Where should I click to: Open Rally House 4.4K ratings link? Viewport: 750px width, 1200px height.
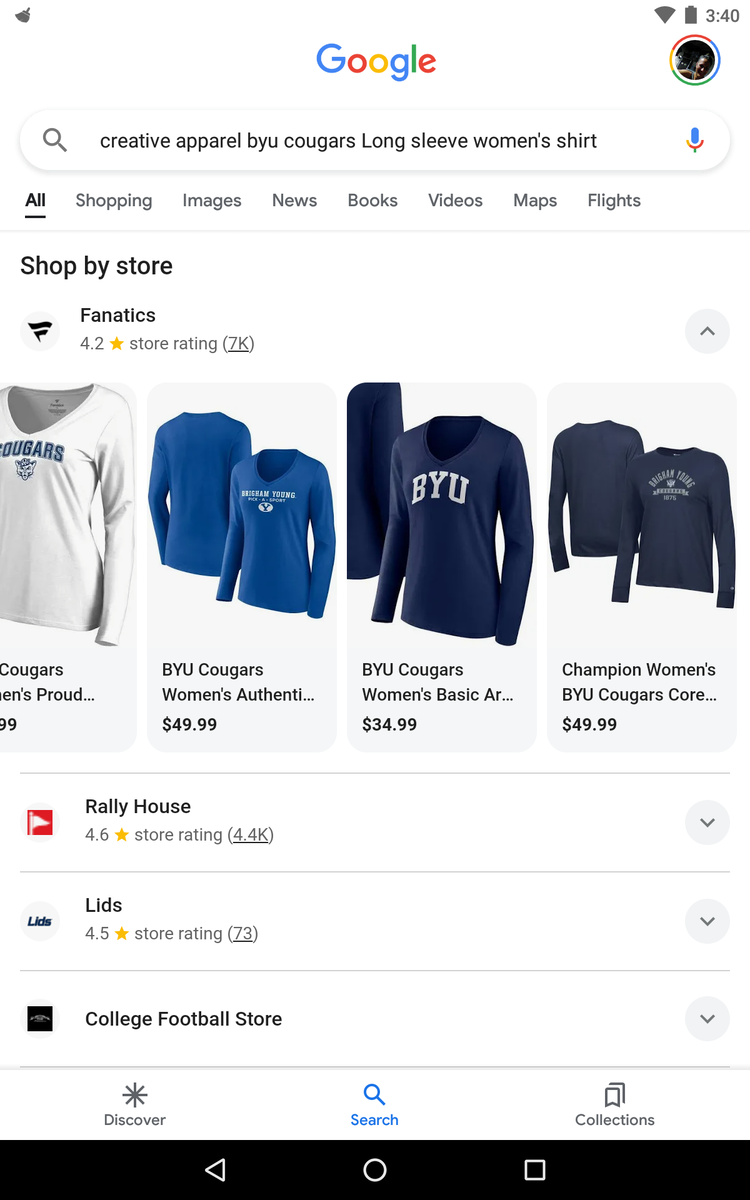(x=251, y=835)
